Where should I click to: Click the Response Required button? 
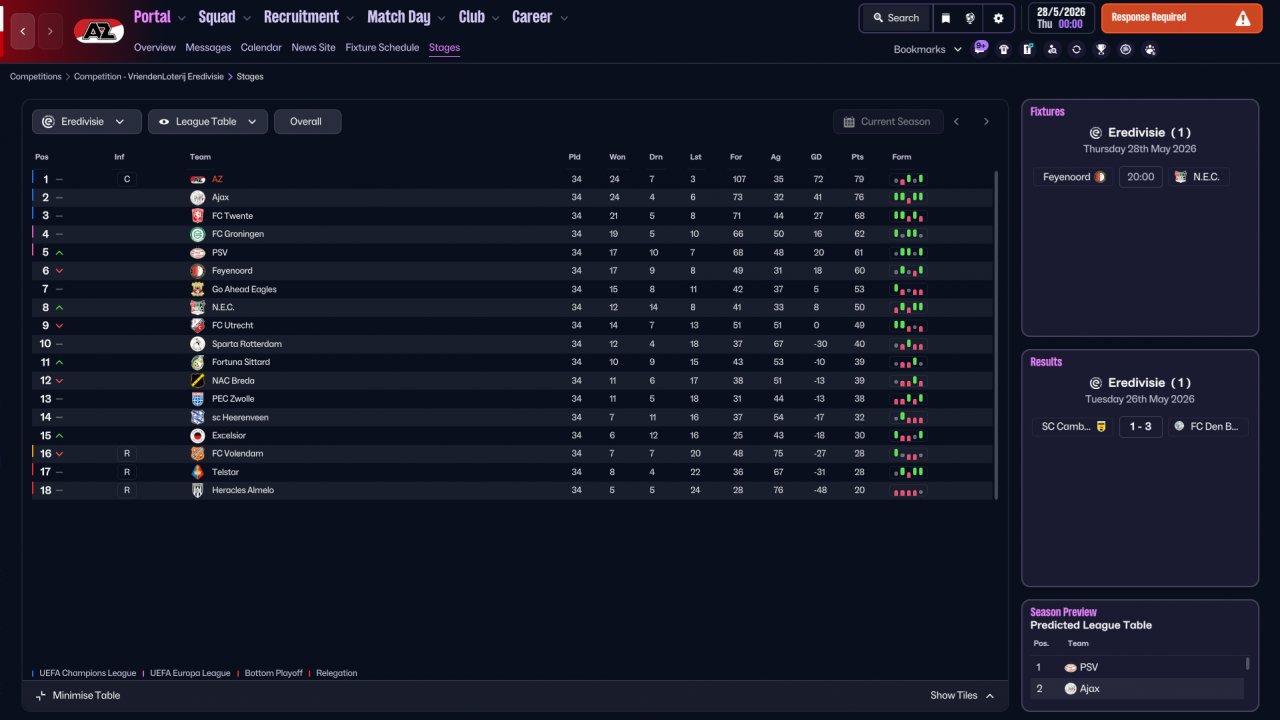(1181, 18)
